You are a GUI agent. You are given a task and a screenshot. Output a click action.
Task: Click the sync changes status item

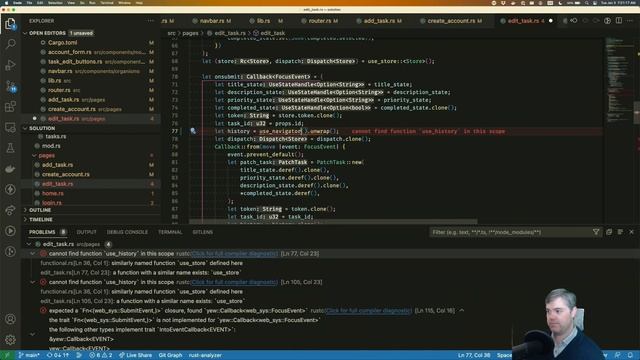[x=58, y=355]
